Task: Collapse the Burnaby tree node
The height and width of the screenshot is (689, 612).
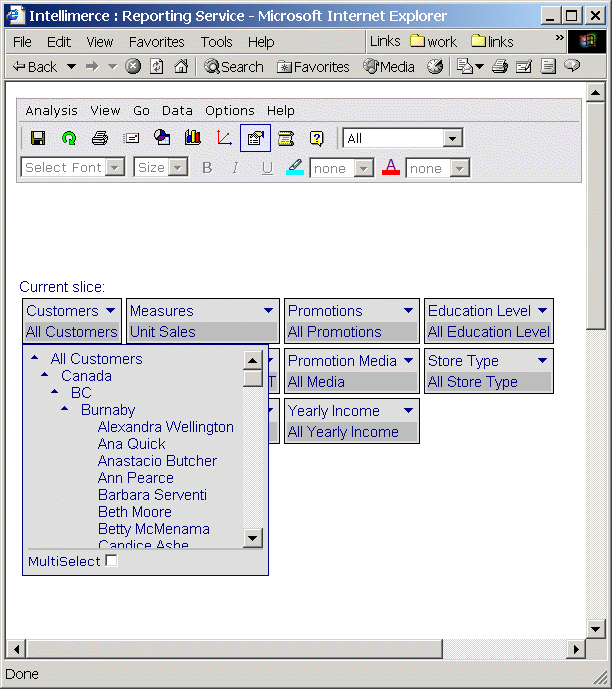Action: click(65, 408)
